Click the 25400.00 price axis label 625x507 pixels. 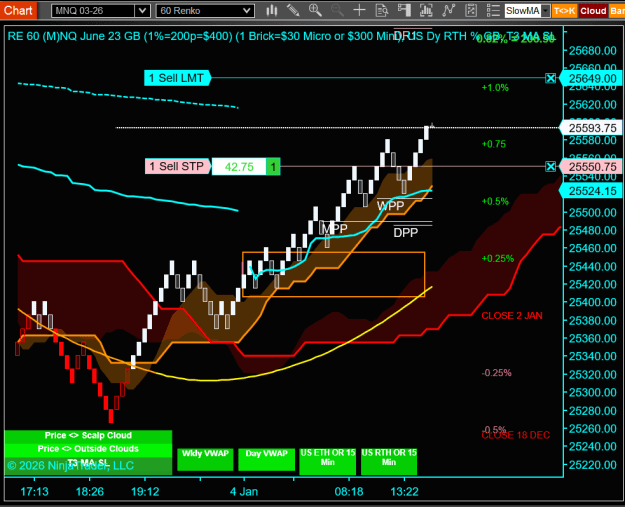point(593,302)
